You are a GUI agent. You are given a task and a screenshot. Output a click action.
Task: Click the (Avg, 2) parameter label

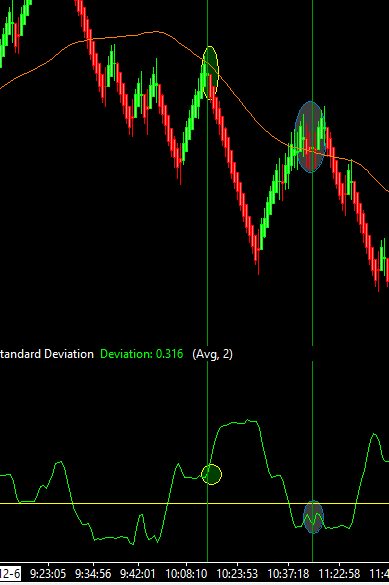pyautogui.click(x=213, y=354)
